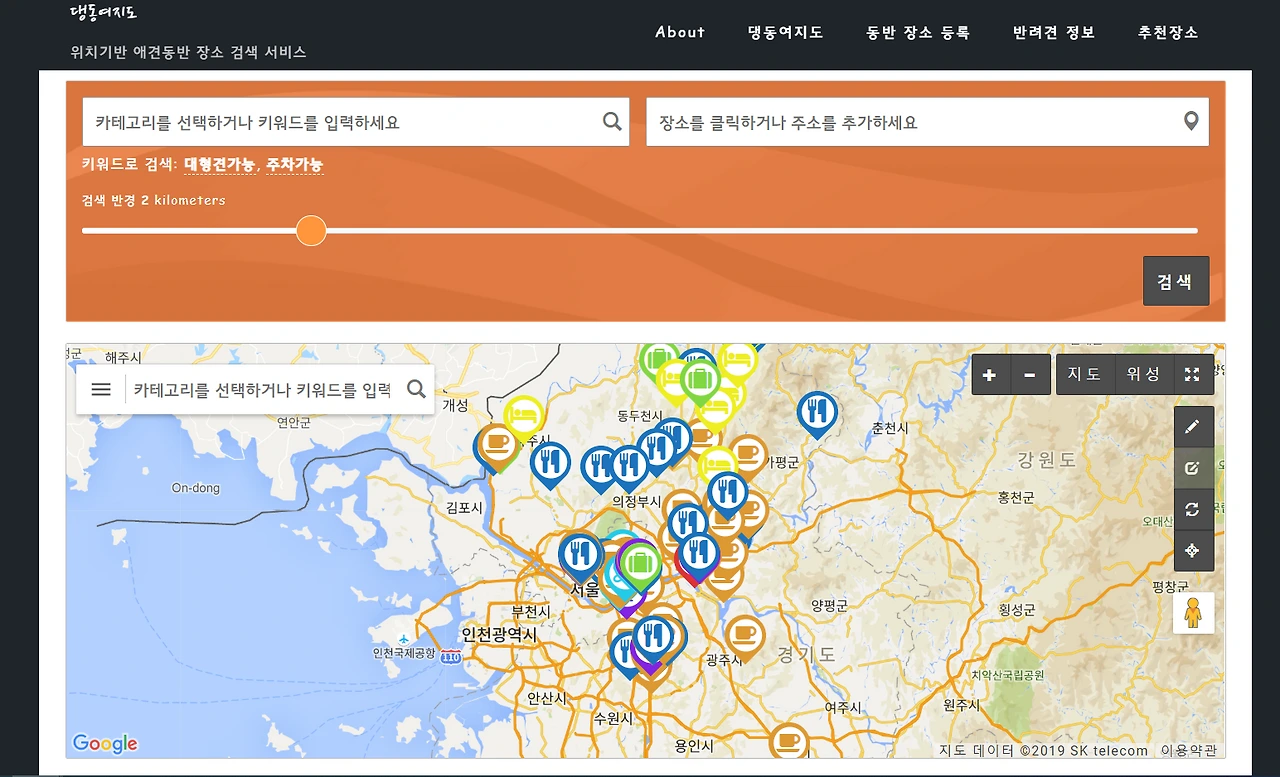Zoom in the map with the plus button

(x=990, y=375)
